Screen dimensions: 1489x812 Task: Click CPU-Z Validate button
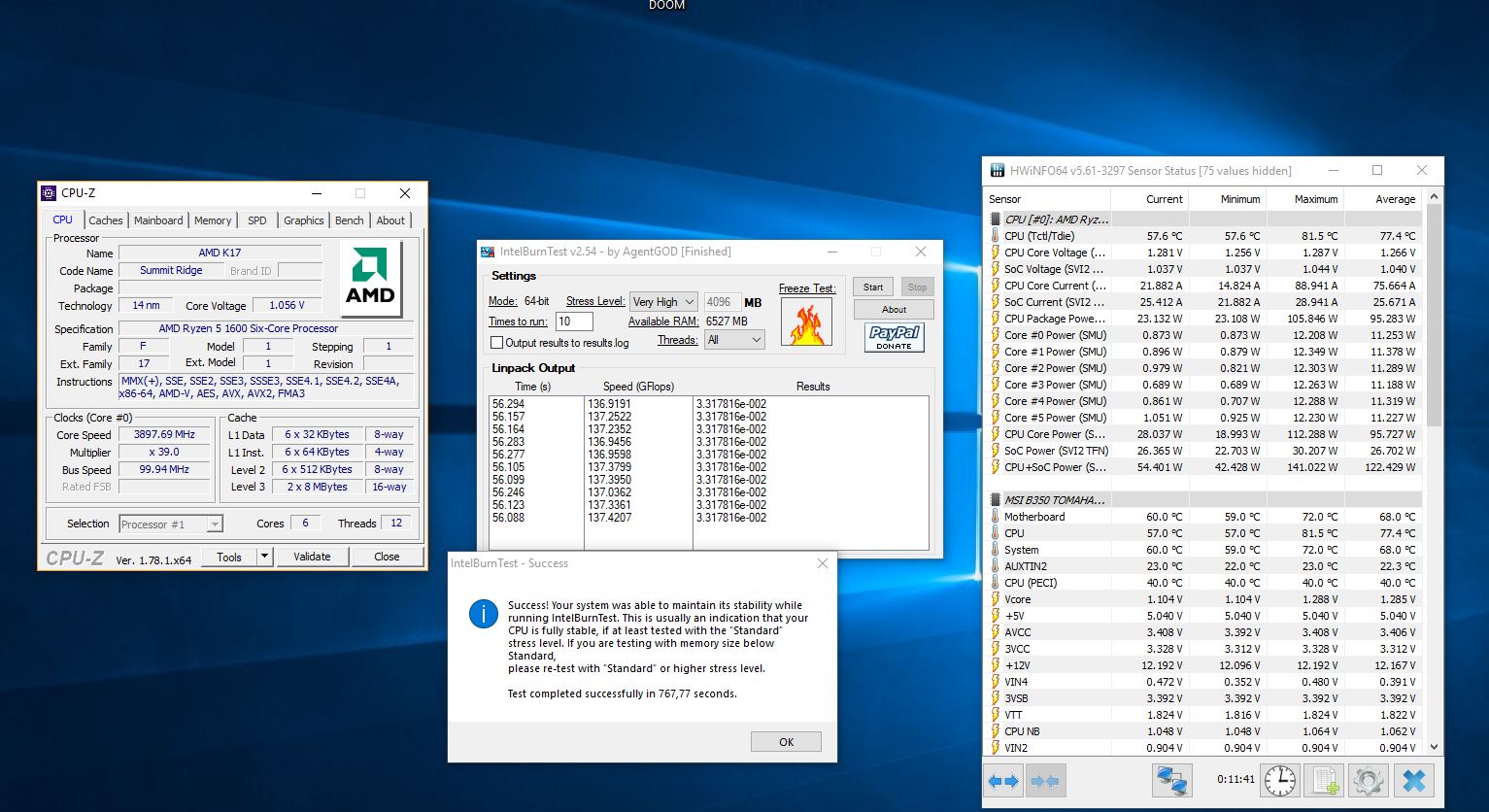click(x=312, y=557)
